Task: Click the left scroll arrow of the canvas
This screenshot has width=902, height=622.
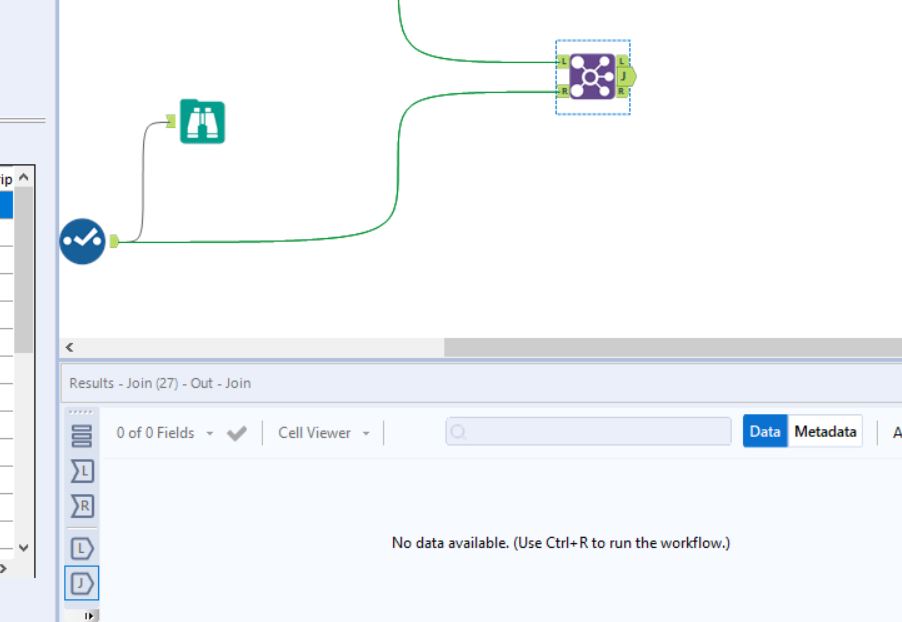Action: [69, 346]
